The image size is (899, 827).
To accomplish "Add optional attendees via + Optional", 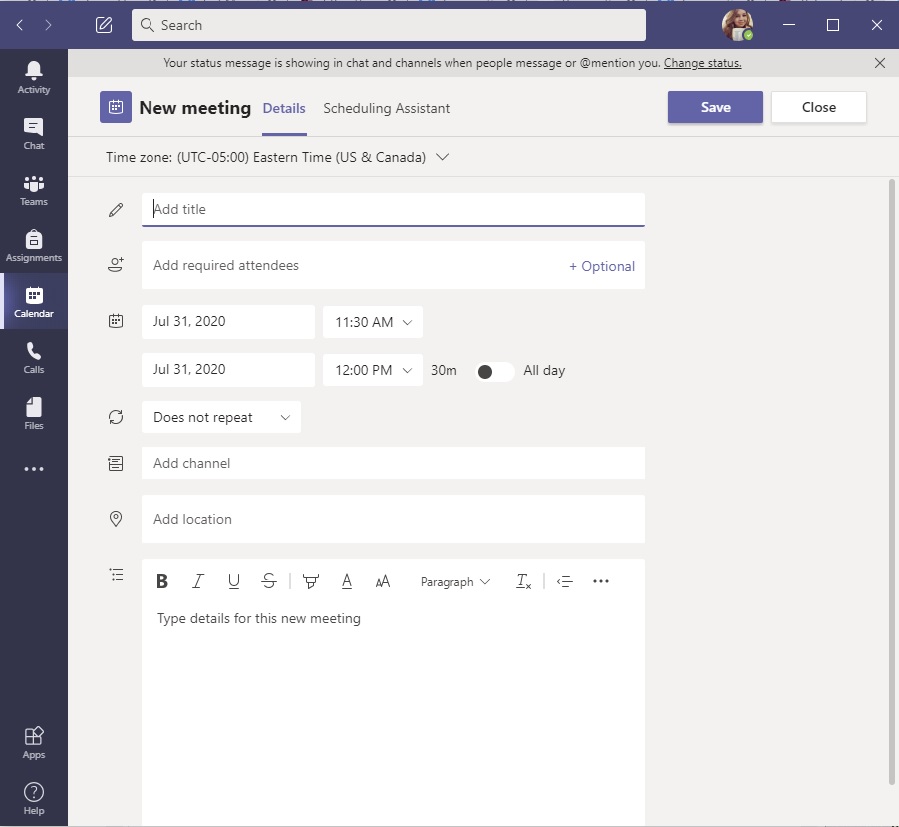I will click(x=601, y=266).
